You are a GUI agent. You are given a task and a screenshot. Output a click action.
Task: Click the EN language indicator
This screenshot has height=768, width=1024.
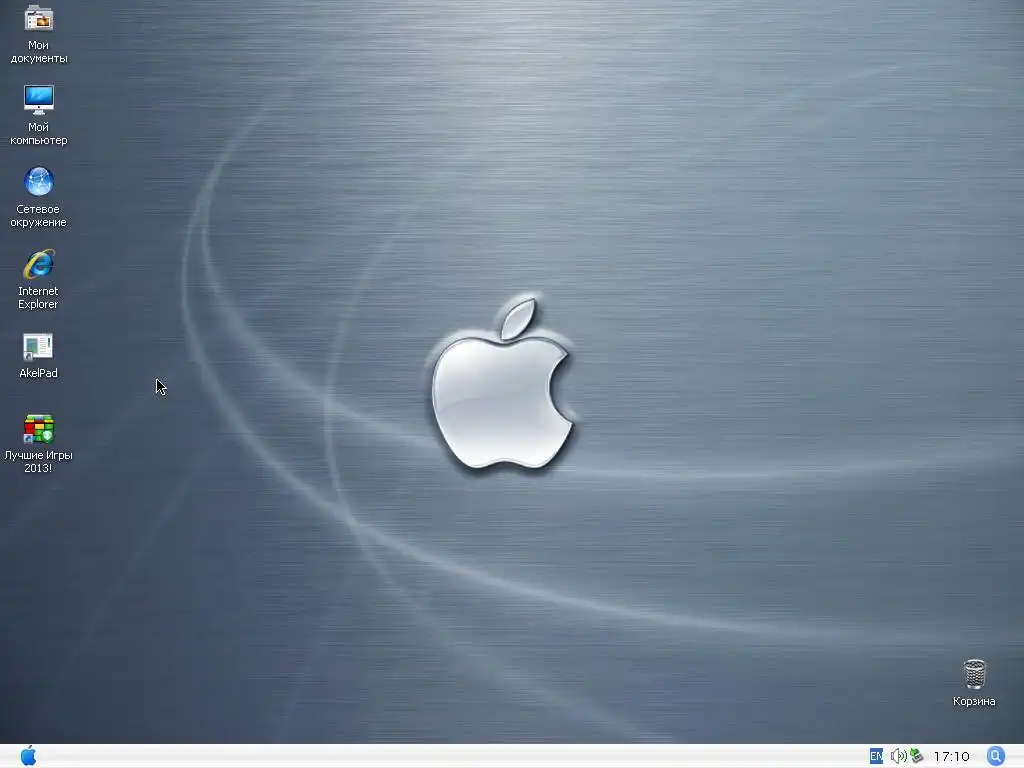(x=876, y=756)
